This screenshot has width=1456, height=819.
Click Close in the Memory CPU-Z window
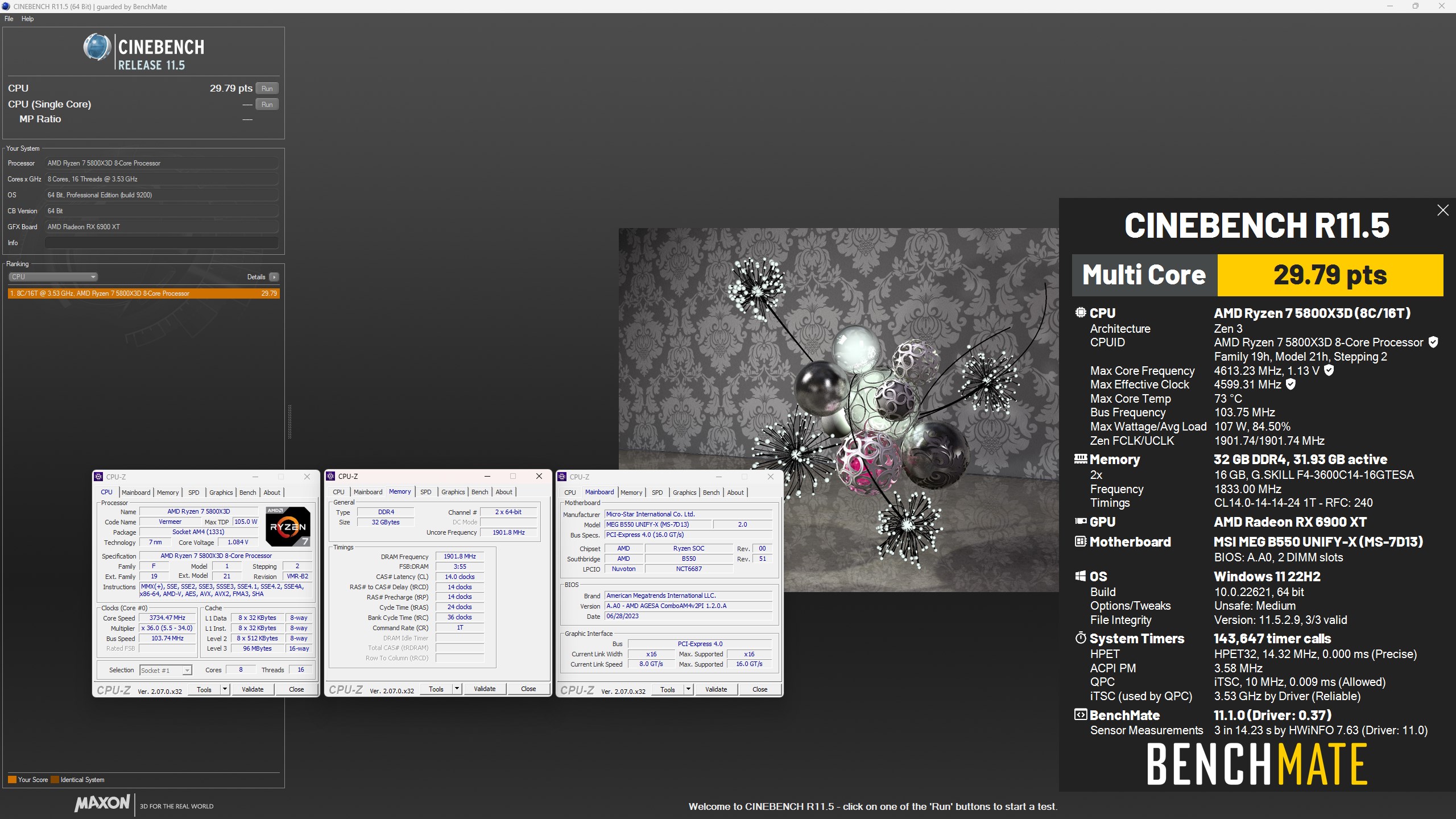click(528, 689)
